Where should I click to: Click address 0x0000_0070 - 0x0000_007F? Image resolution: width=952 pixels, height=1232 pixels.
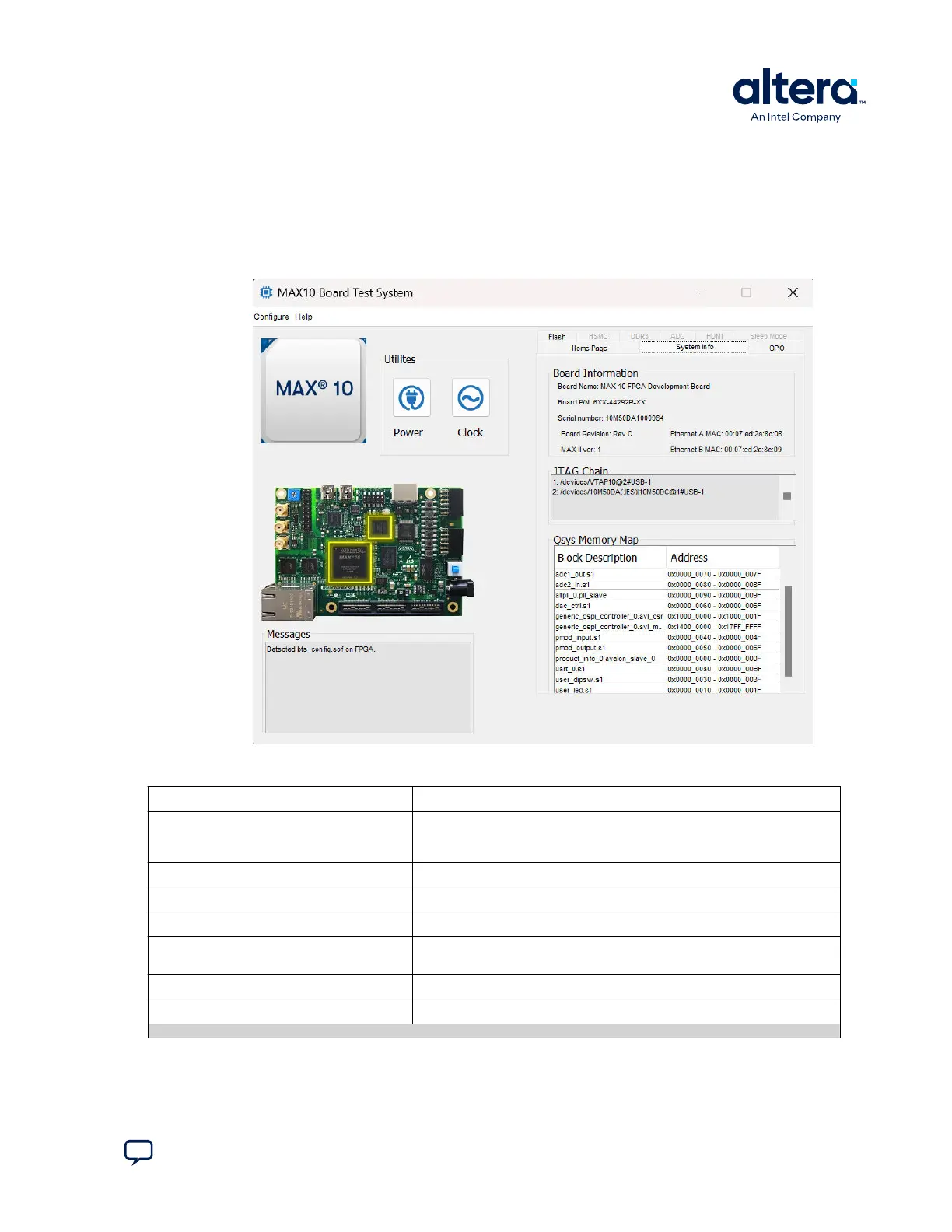[x=714, y=574]
